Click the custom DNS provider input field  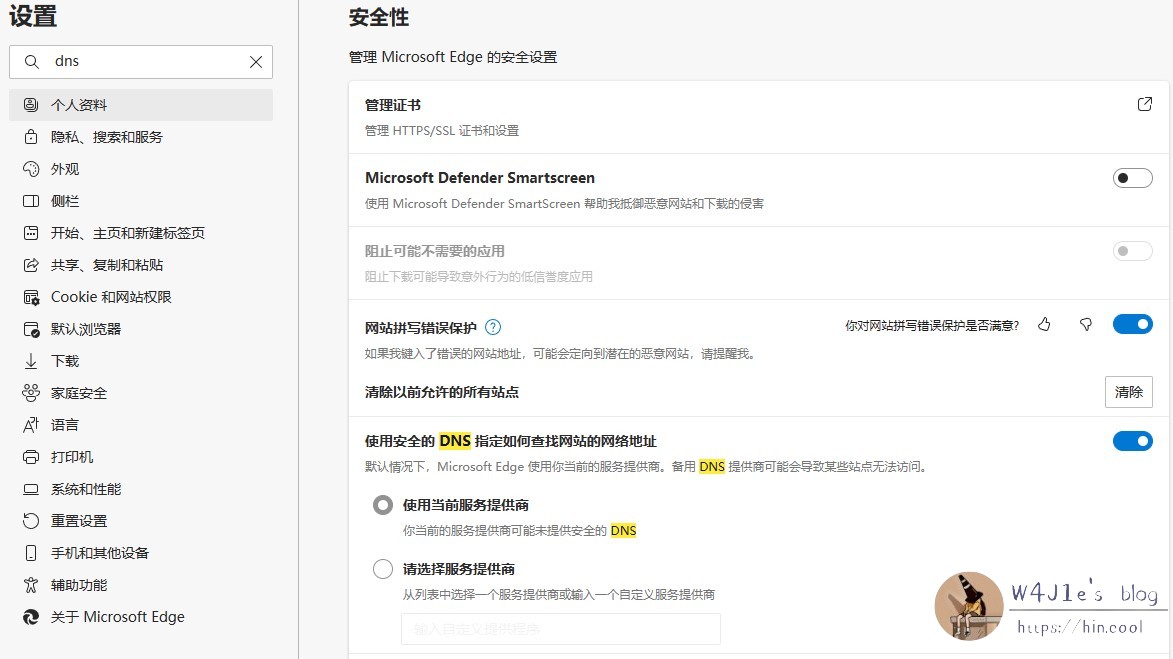click(560, 629)
